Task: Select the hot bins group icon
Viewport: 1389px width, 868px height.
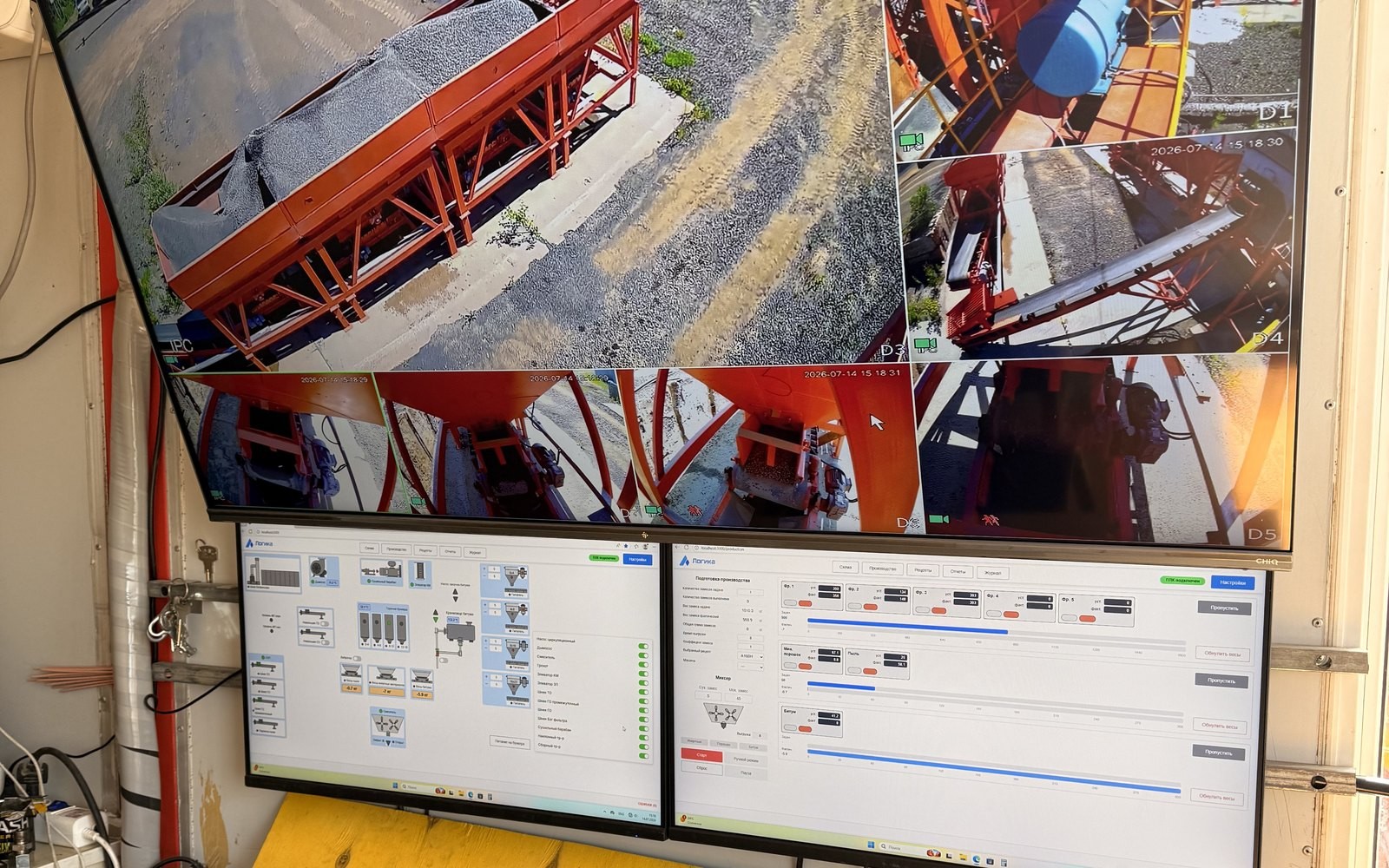Action: (x=383, y=626)
